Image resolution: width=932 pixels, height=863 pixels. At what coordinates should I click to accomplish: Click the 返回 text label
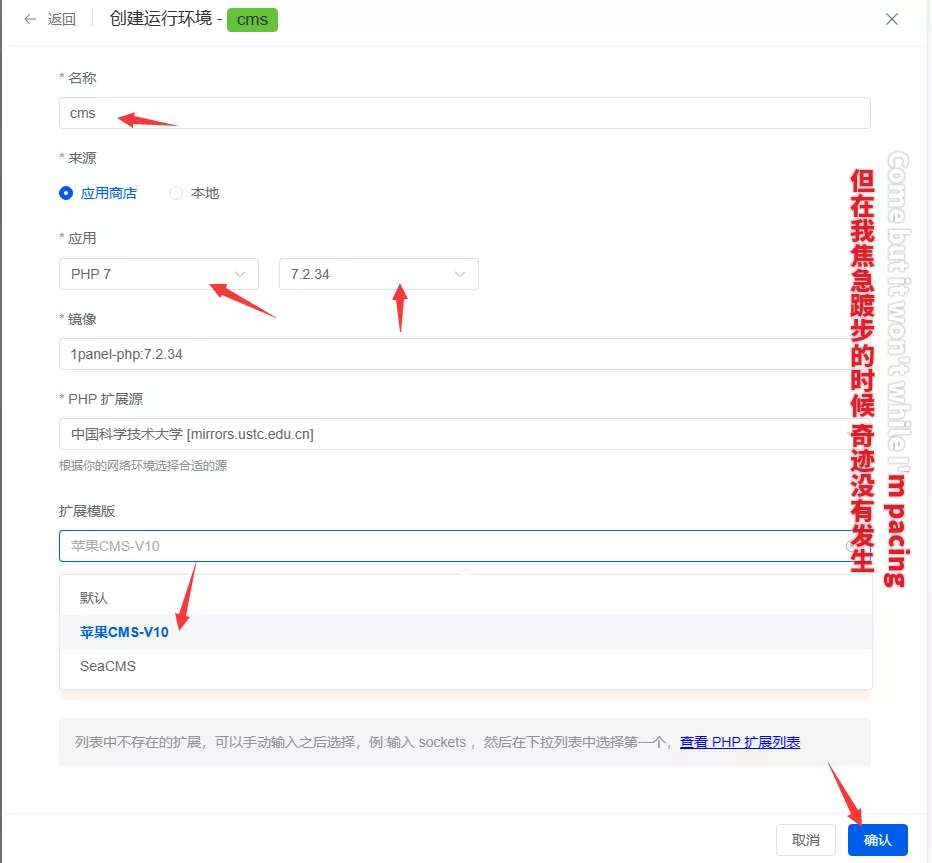(62, 19)
